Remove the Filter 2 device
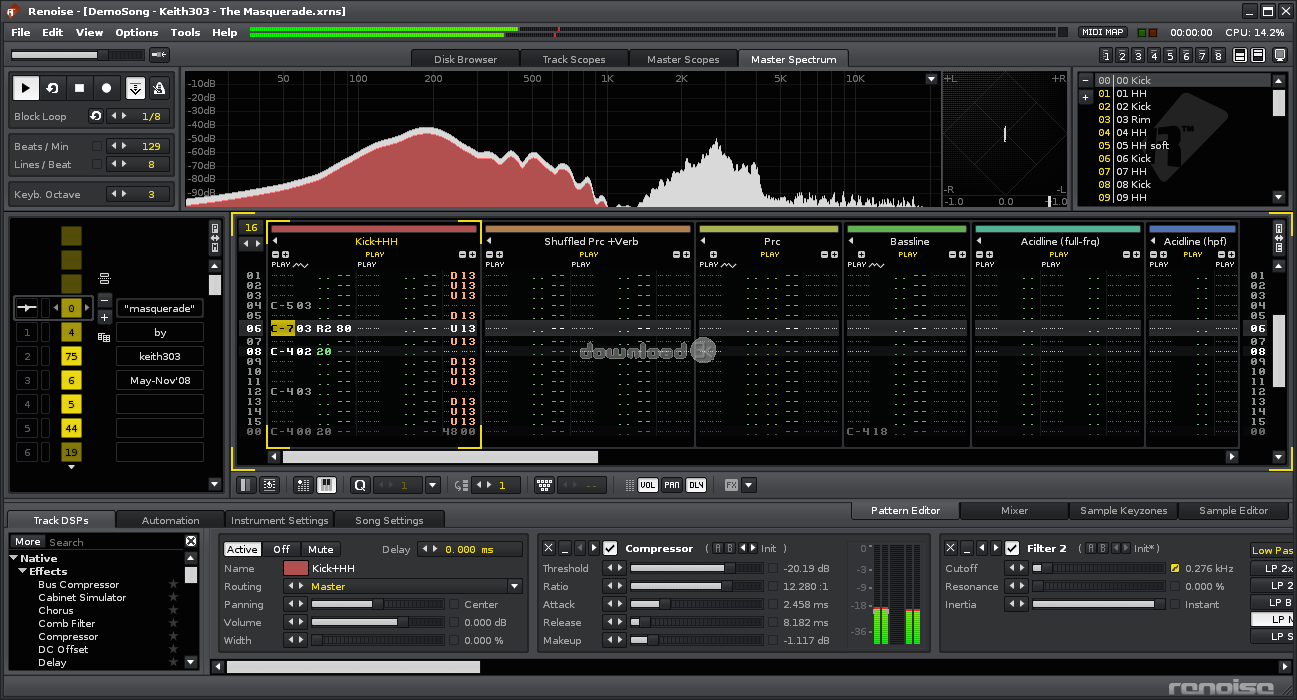 point(950,548)
